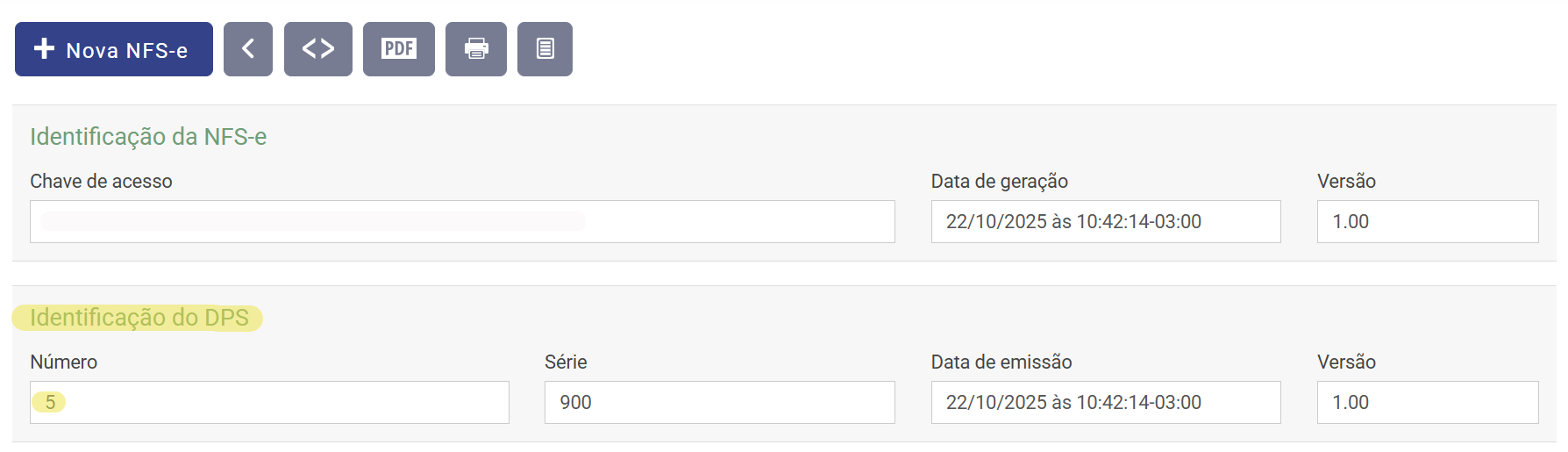Click the Série label text

click(x=566, y=362)
